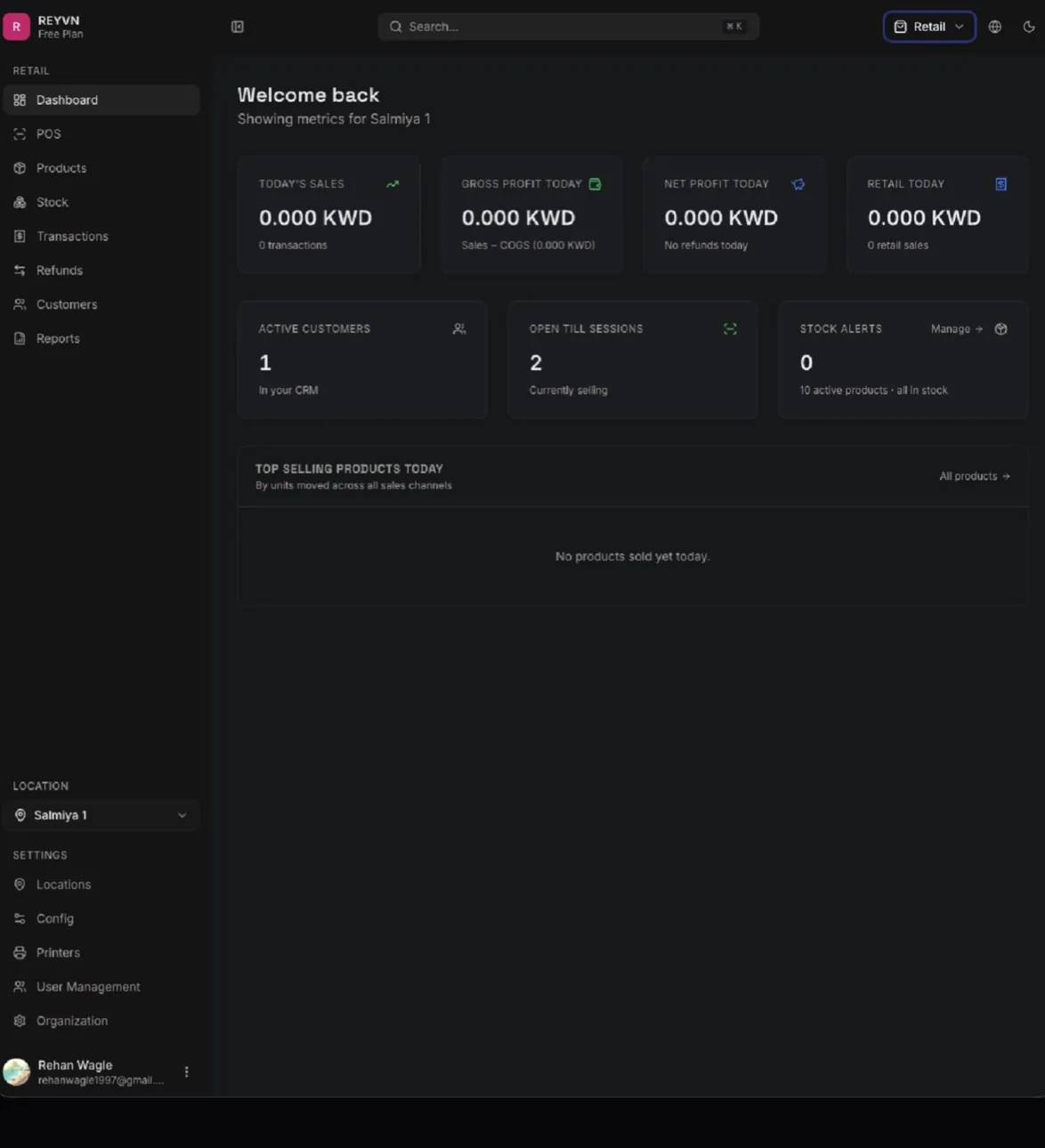The width and height of the screenshot is (1045, 1148).
Task: Open the All products link
Action: [x=975, y=477]
